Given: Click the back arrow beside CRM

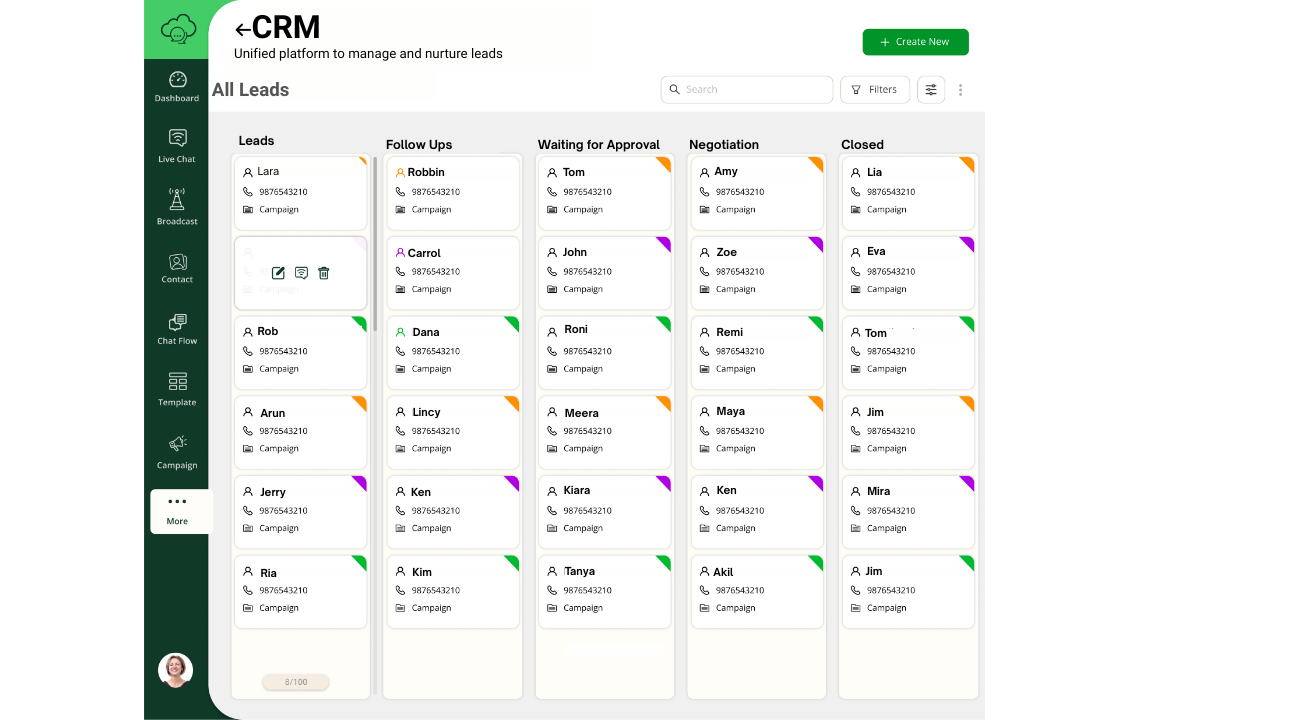Looking at the screenshot, I should coord(241,30).
